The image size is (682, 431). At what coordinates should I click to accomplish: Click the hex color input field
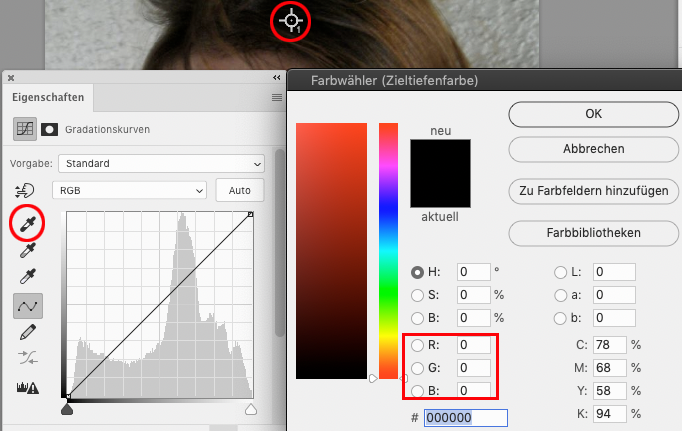pos(465,419)
